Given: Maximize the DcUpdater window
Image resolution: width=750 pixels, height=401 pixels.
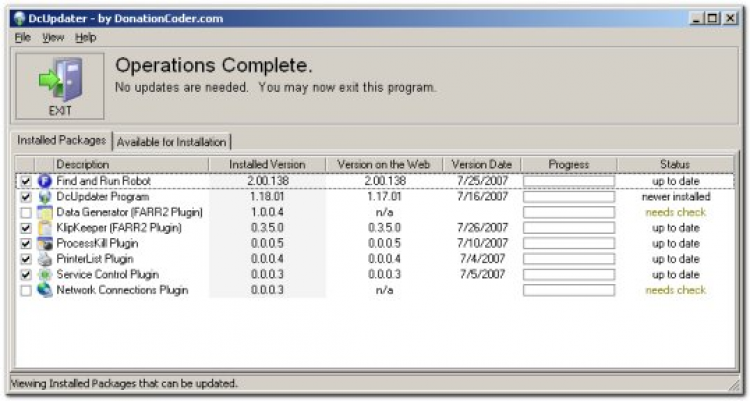Looking at the screenshot, I should pyautogui.click(x=712, y=19).
